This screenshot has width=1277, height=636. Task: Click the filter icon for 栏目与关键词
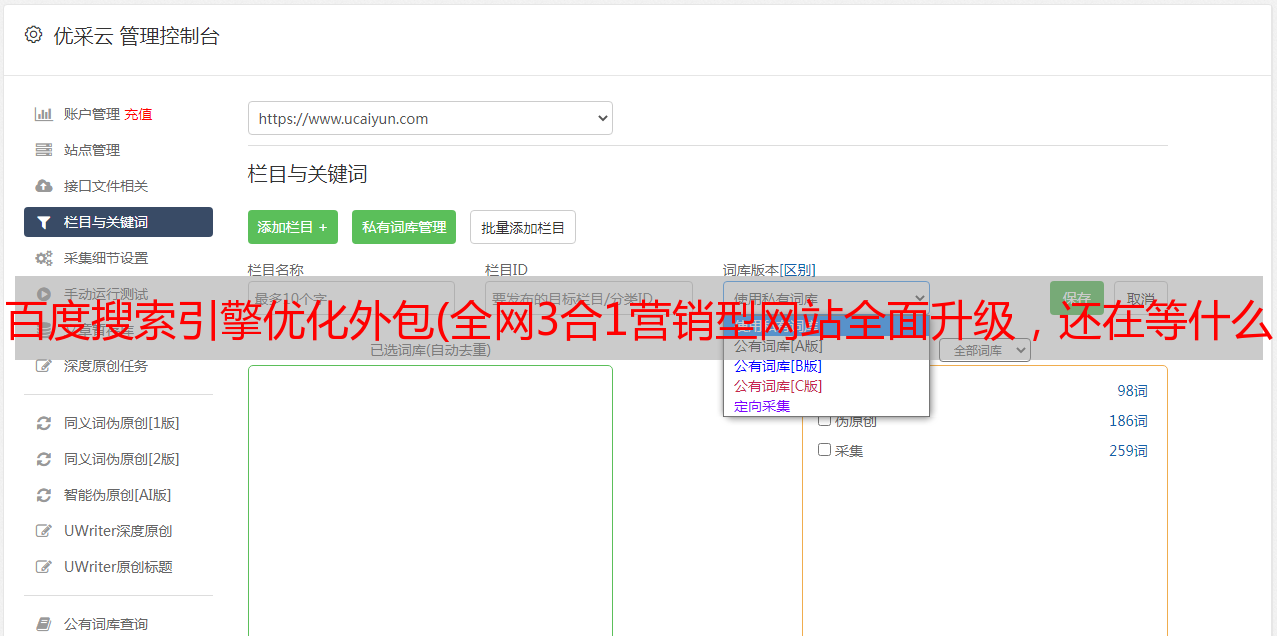(44, 222)
